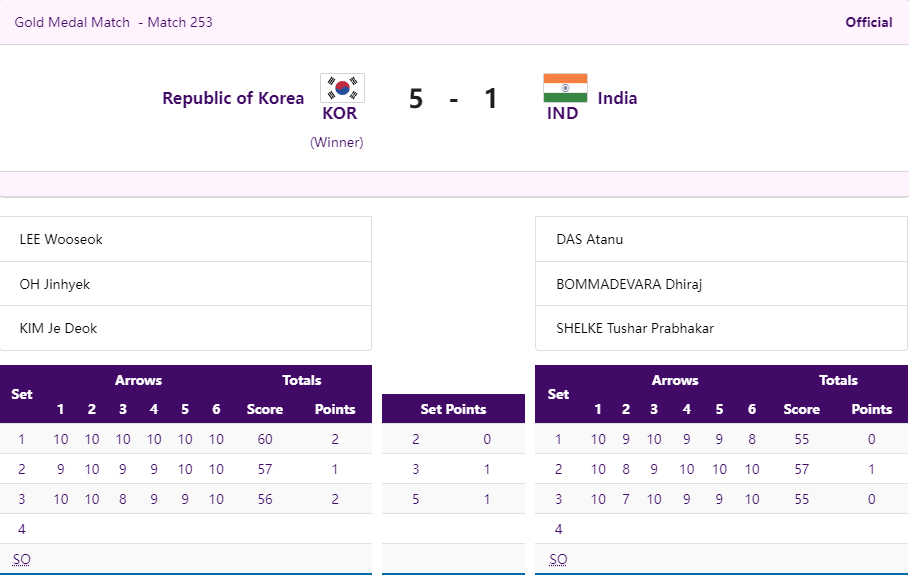Click the India flag icon
The width and height of the screenshot is (909, 576).
coord(565,88)
